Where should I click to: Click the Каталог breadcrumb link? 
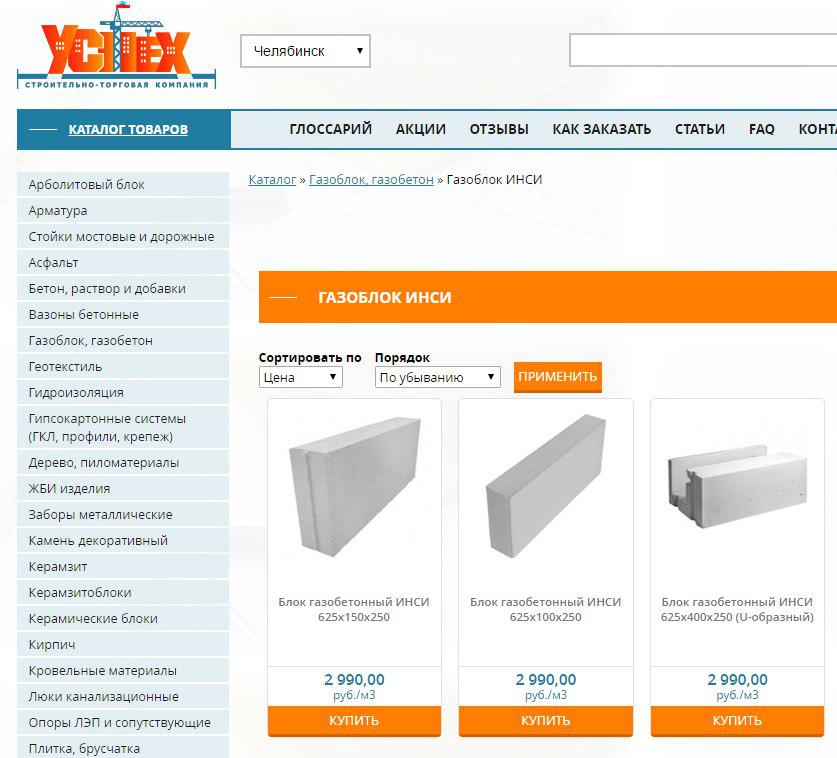click(x=272, y=180)
